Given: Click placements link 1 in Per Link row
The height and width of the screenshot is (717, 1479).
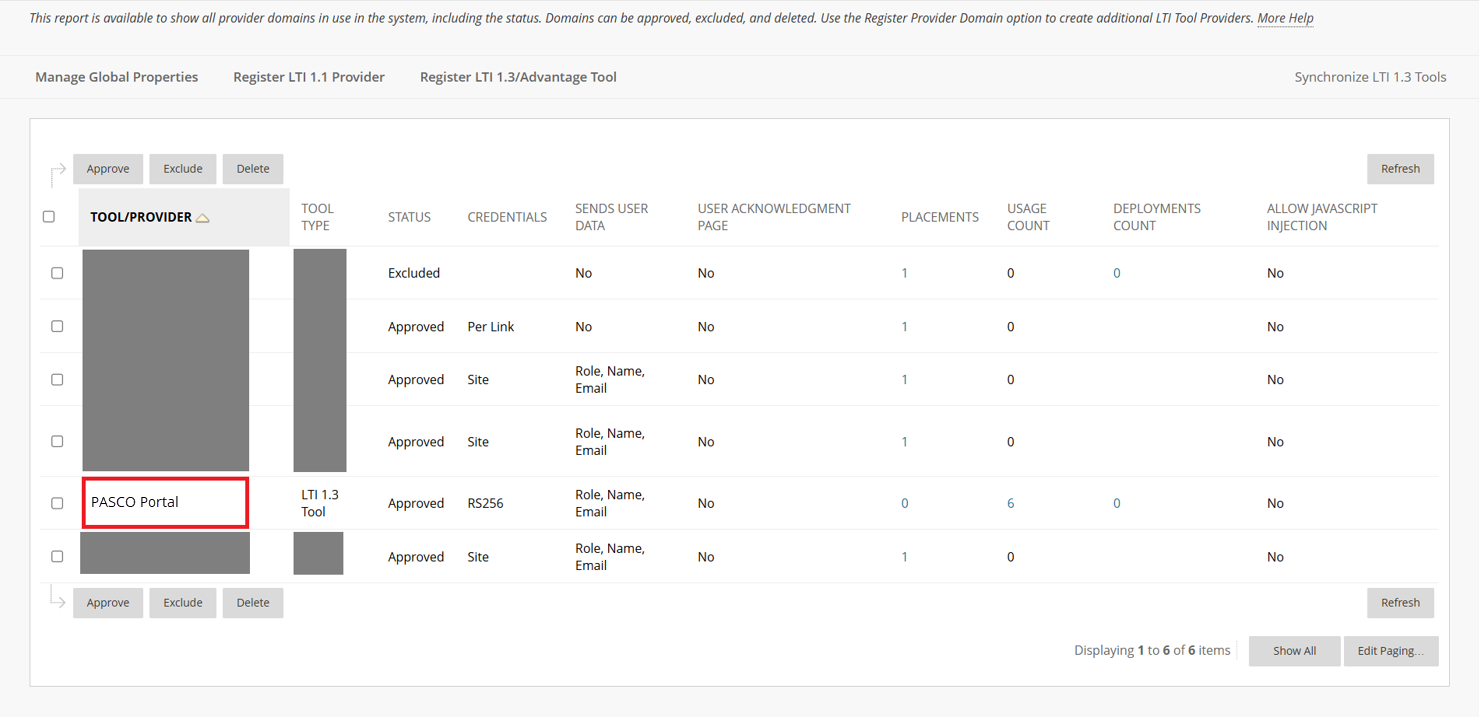Looking at the screenshot, I should (905, 326).
